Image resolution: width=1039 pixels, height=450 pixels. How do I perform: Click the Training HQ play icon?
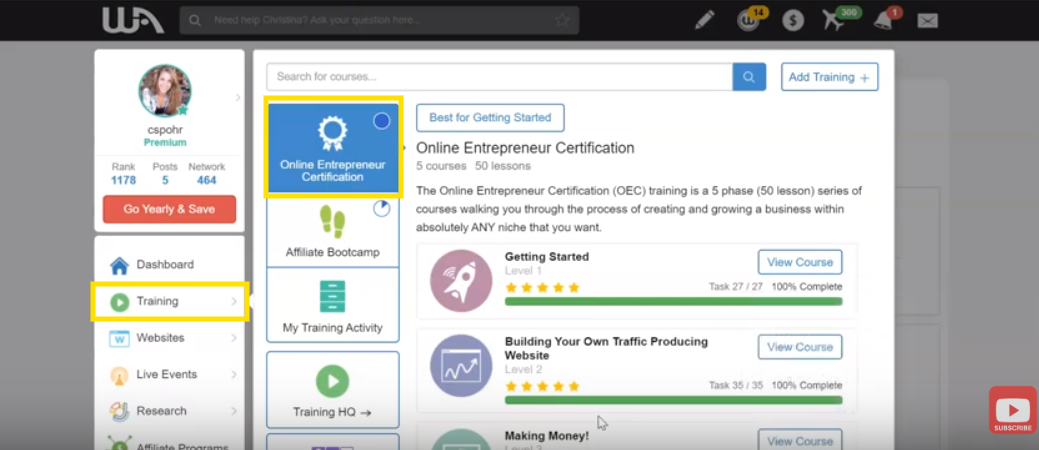coord(333,381)
